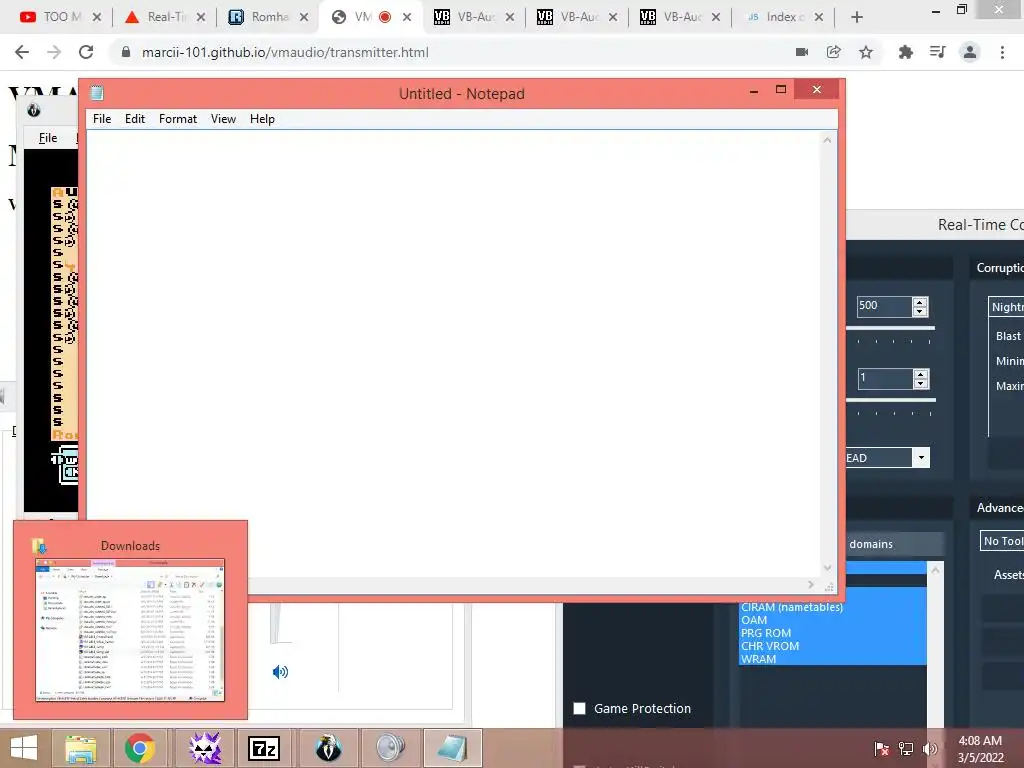Open the Chrome extensions puzzle icon
Screen dimensions: 1024x768
coord(905,52)
